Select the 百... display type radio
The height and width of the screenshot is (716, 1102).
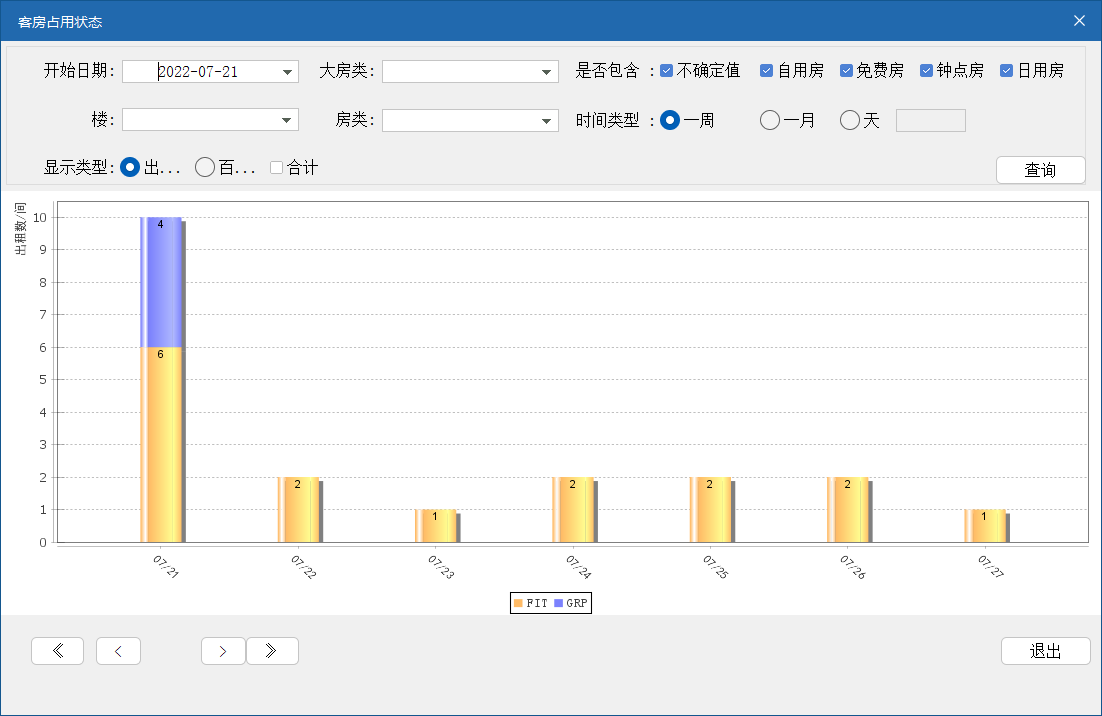[205, 167]
